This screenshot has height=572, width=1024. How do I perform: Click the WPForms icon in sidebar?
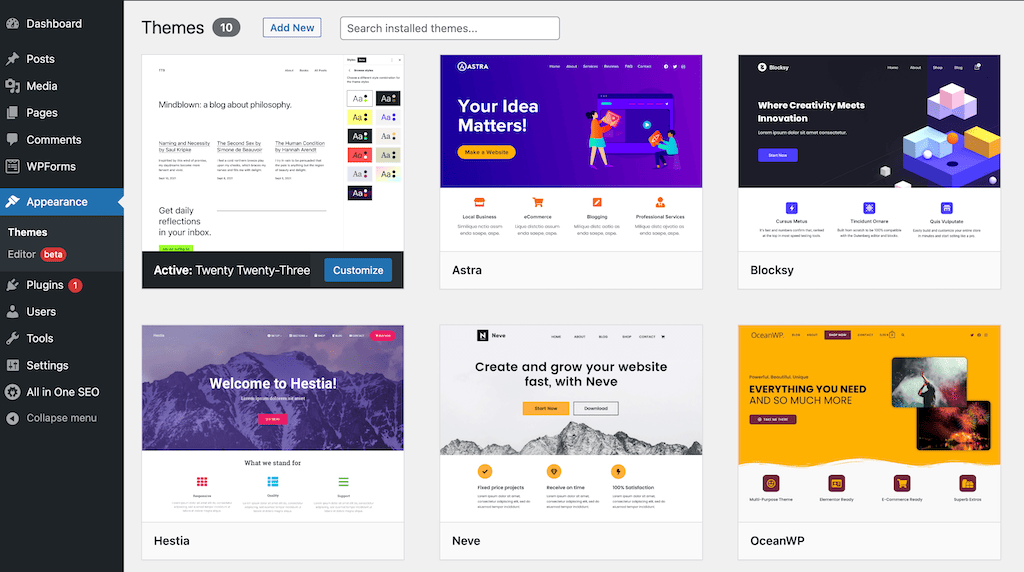12,167
